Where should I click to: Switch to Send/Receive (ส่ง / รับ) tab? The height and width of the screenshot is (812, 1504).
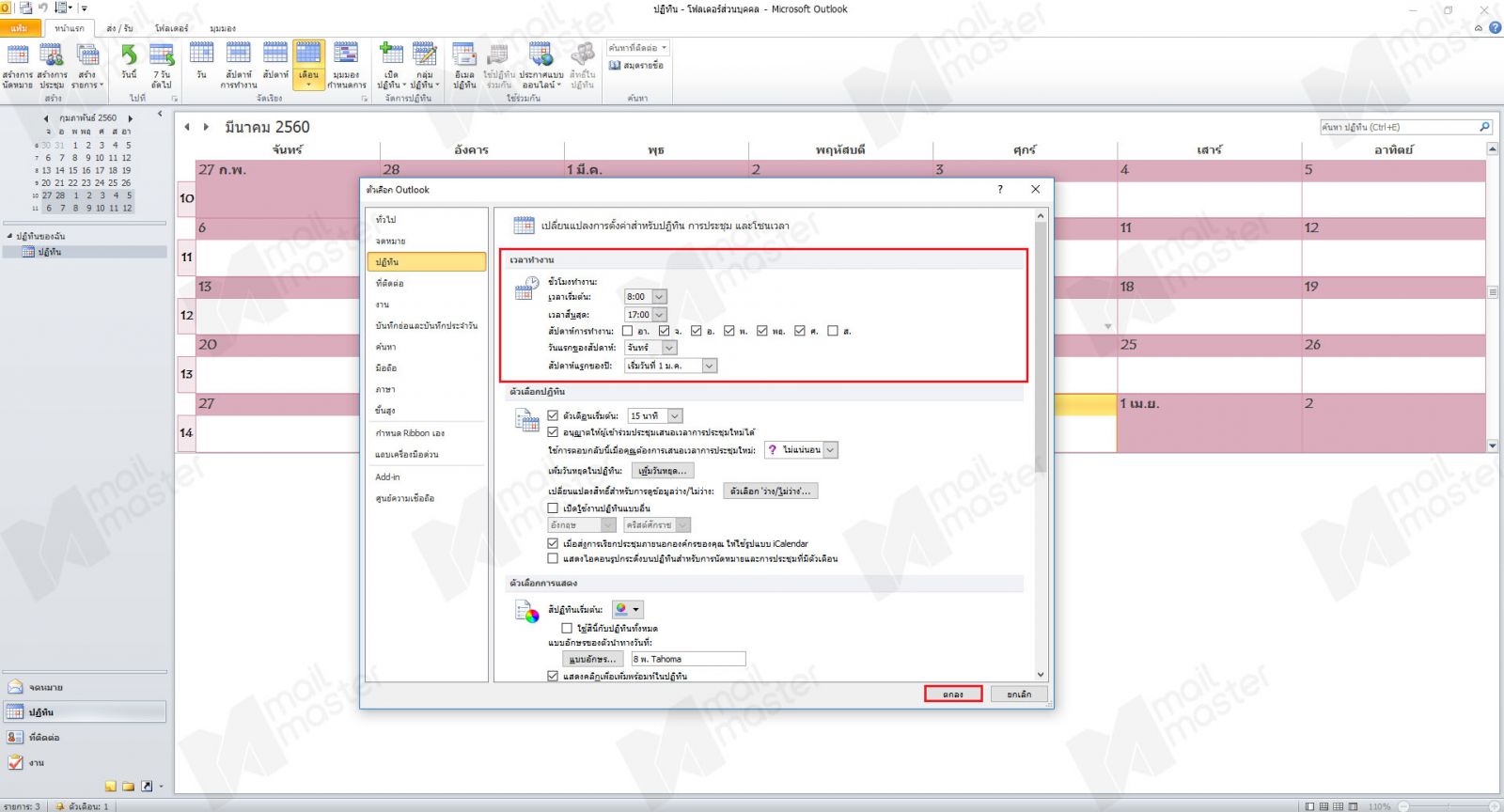[119, 29]
